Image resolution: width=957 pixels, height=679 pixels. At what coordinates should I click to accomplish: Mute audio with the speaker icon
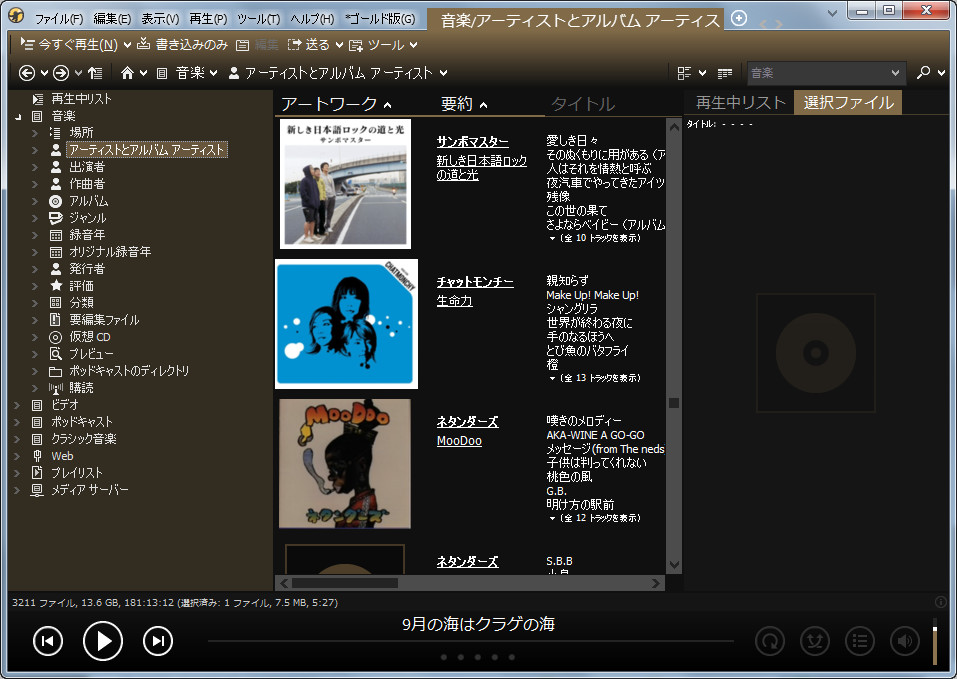(905, 641)
